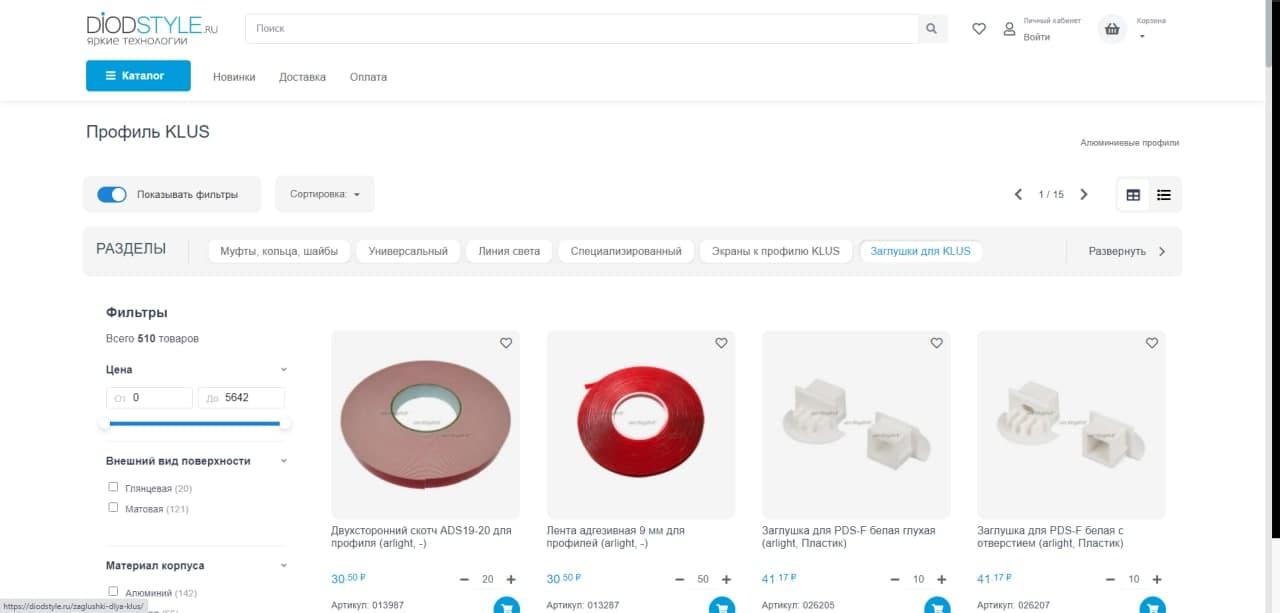Click the DiodStyle.ru logo
This screenshot has height=613, width=1280.
click(x=152, y=29)
